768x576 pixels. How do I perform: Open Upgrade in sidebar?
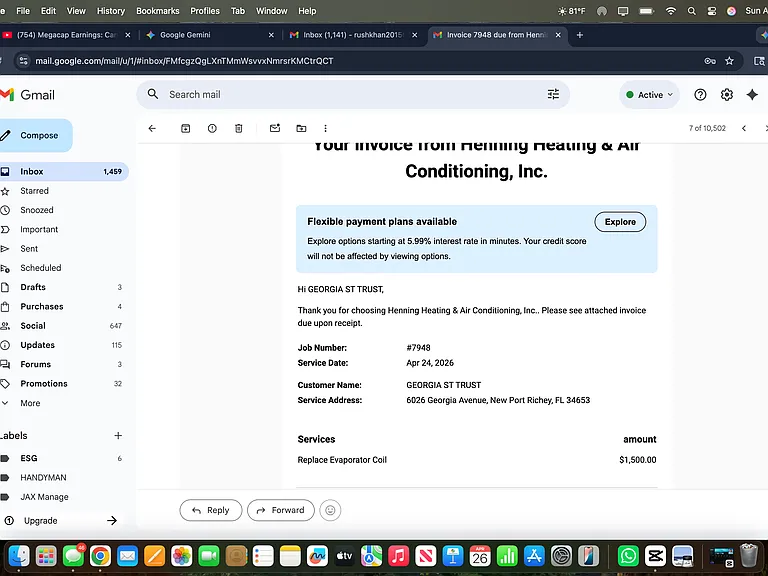[61, 521]
